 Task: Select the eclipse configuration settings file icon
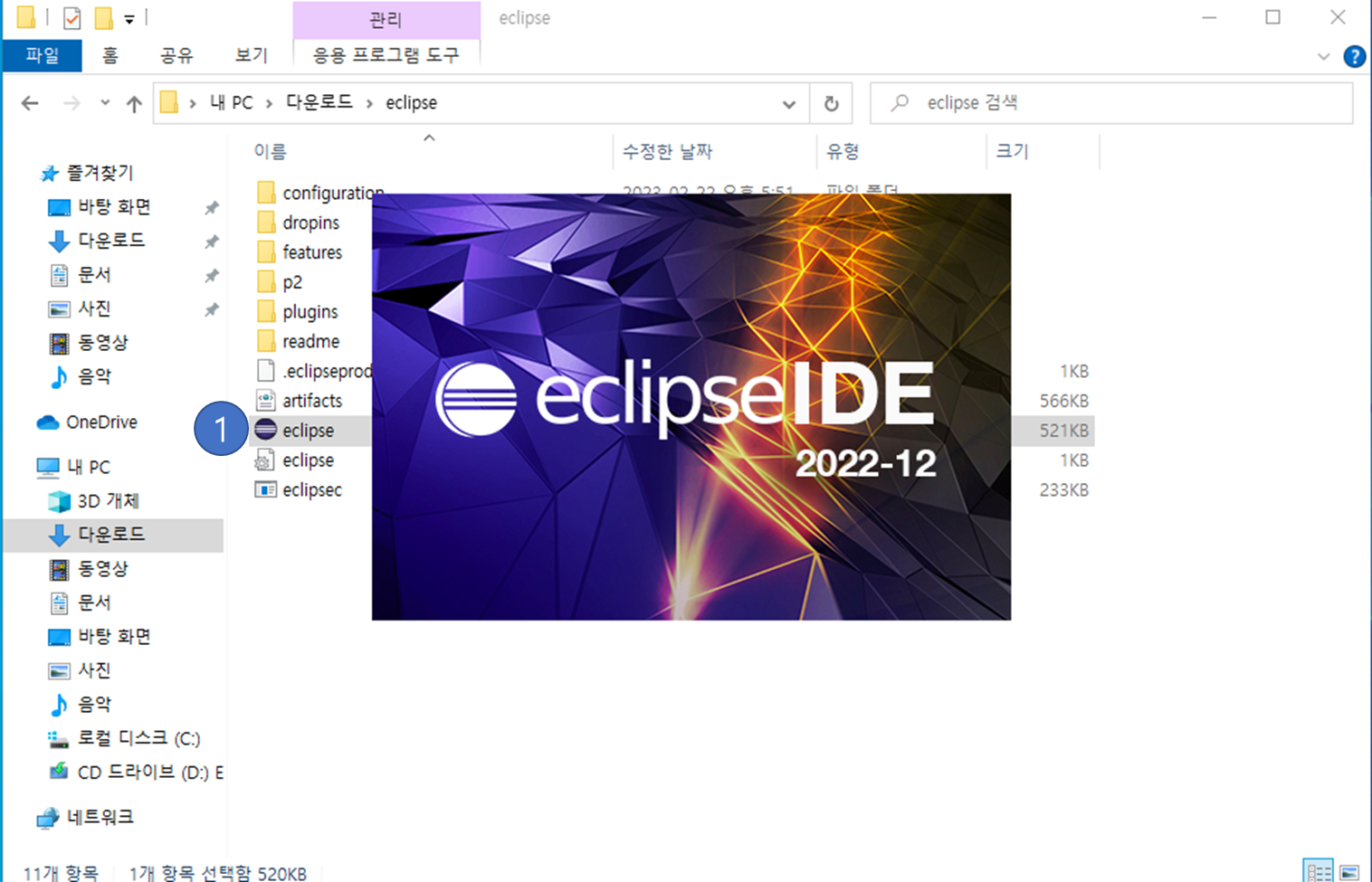click(265, 460)
